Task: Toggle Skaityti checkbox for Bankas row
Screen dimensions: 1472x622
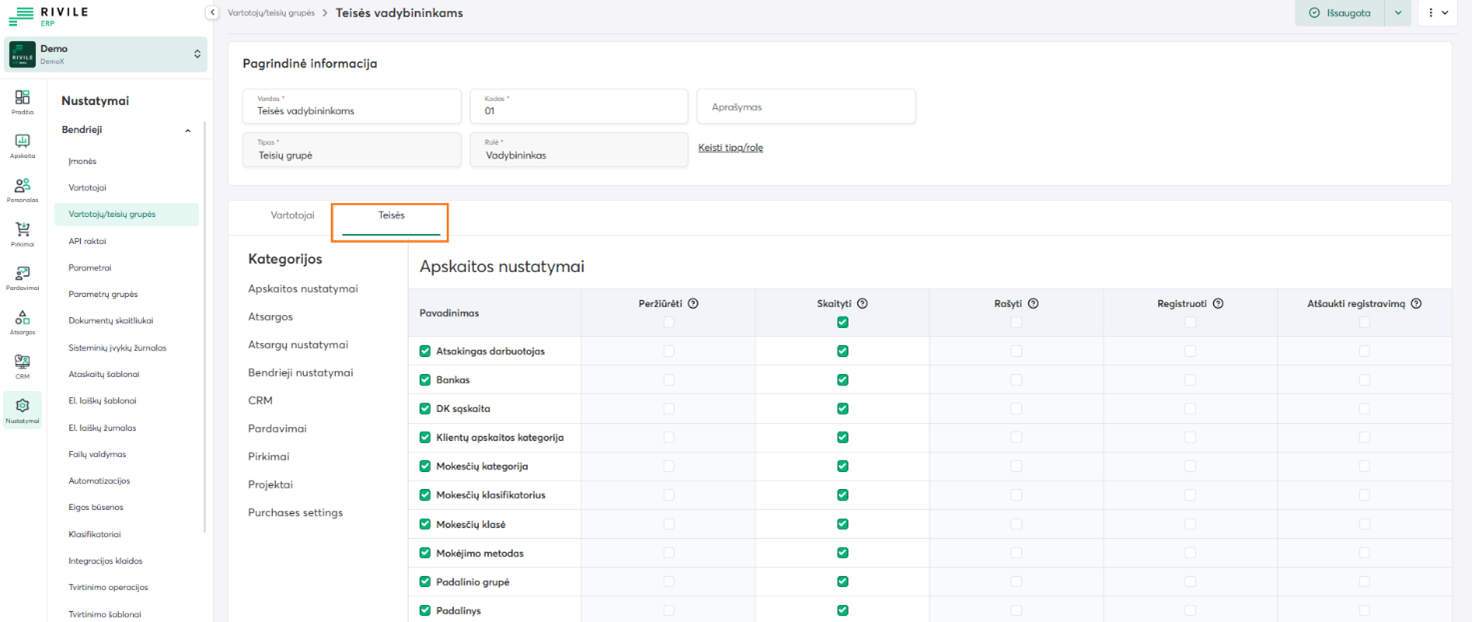Action: coord(843,380)
